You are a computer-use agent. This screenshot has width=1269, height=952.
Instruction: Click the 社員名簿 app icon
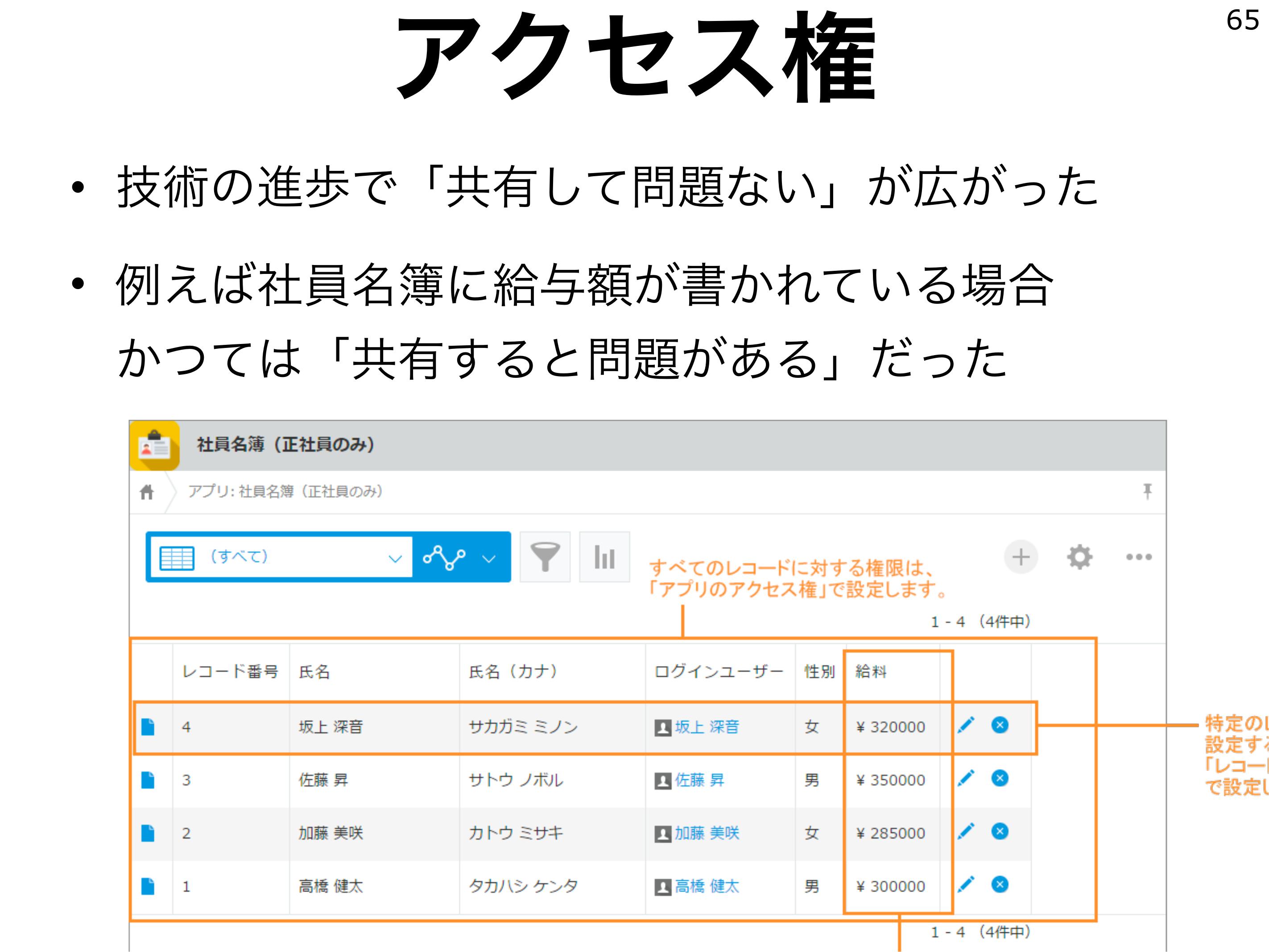tap(154, 446)
